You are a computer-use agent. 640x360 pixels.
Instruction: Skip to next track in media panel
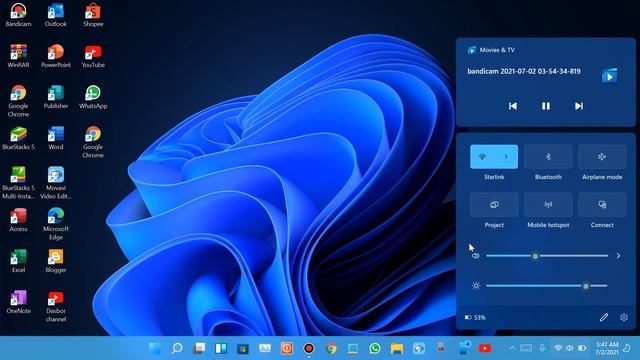pos(579,106)
